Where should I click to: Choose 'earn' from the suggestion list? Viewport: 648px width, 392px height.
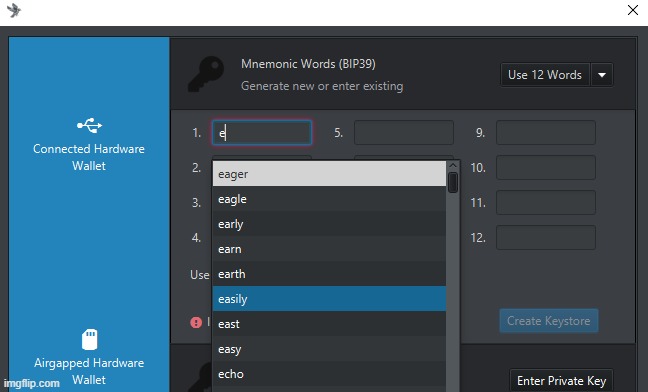click(x=329, y=249)
